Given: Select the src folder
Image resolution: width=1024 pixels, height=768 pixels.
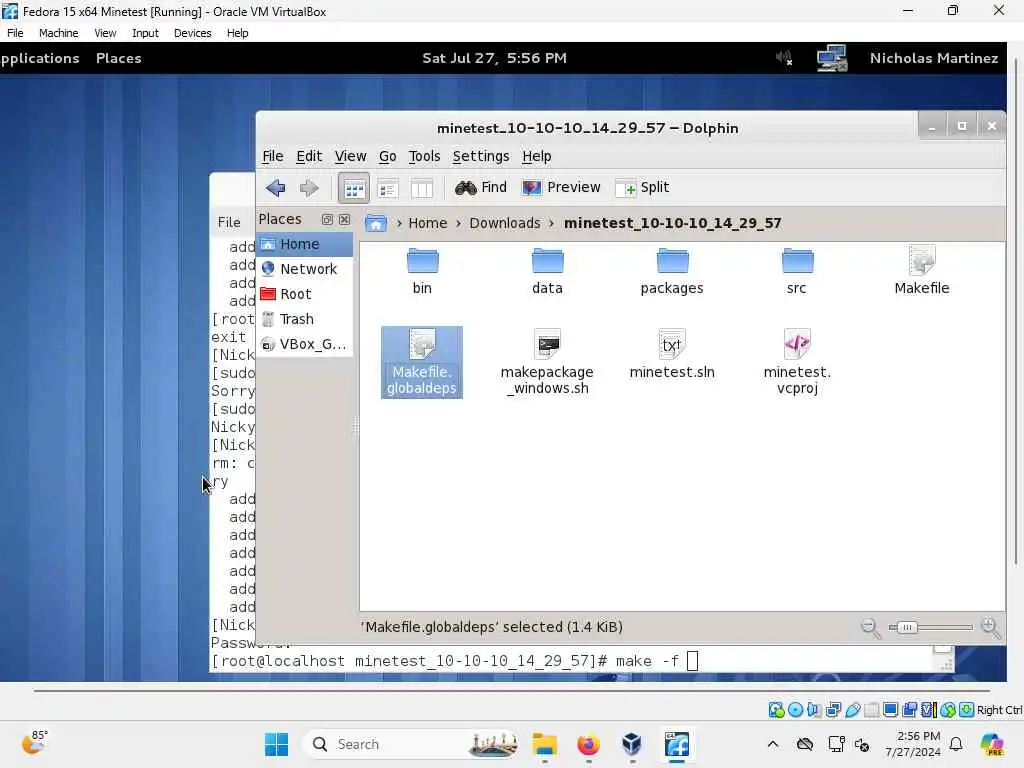Looking at the screenshot, I should (797, 271).
